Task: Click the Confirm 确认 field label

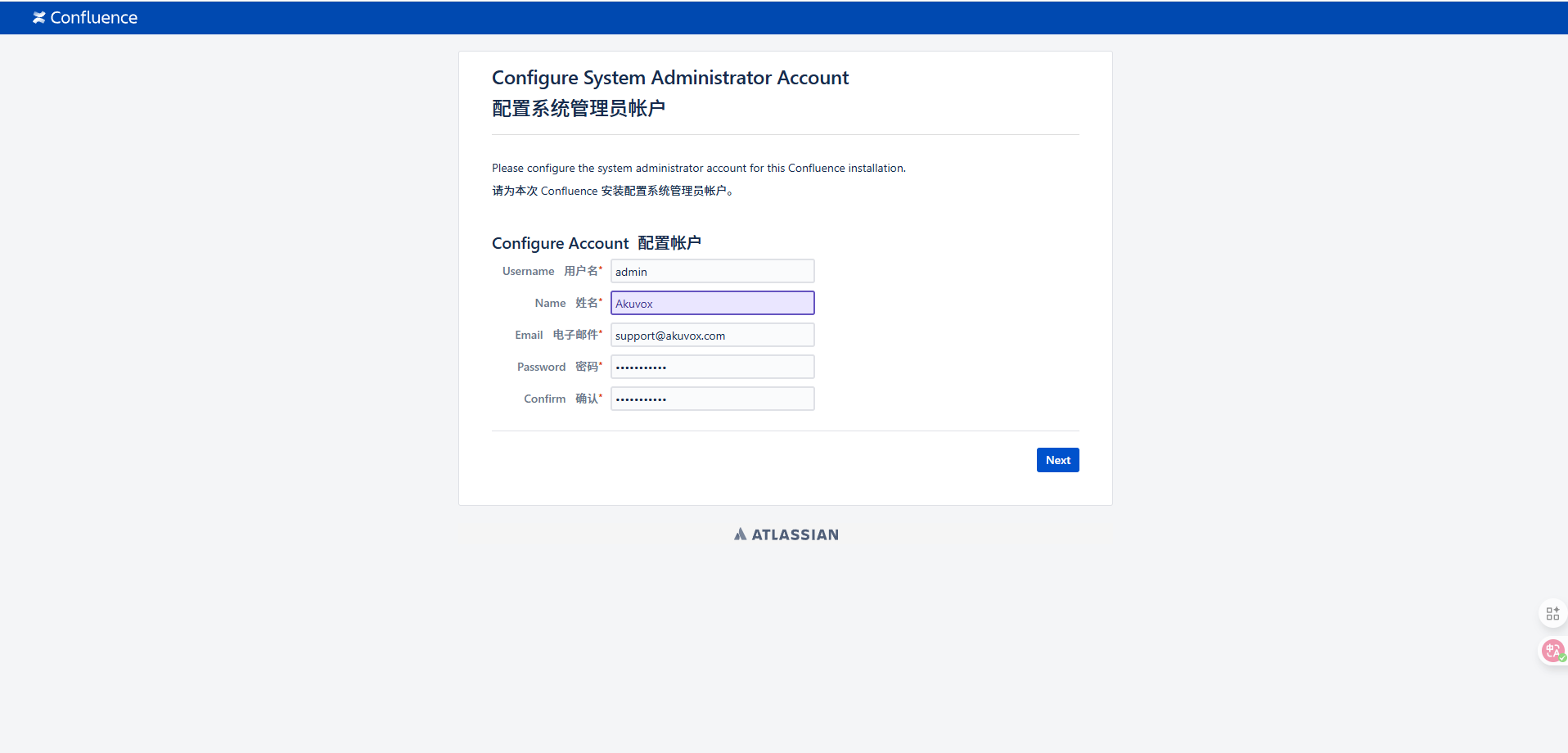Action: click(561, 399)
